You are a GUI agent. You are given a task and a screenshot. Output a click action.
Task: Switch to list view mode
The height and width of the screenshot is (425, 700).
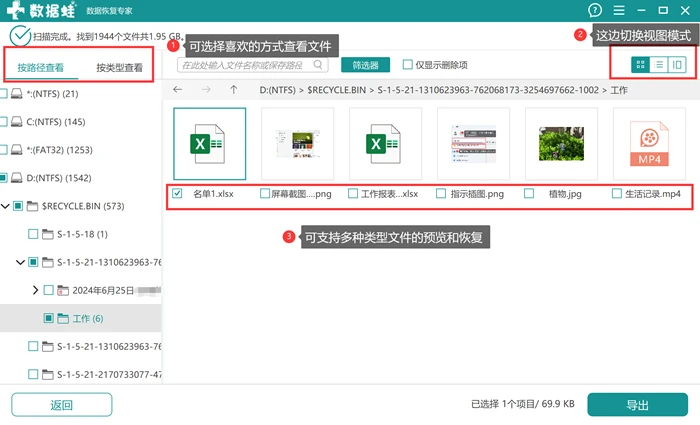pos(658,65)
